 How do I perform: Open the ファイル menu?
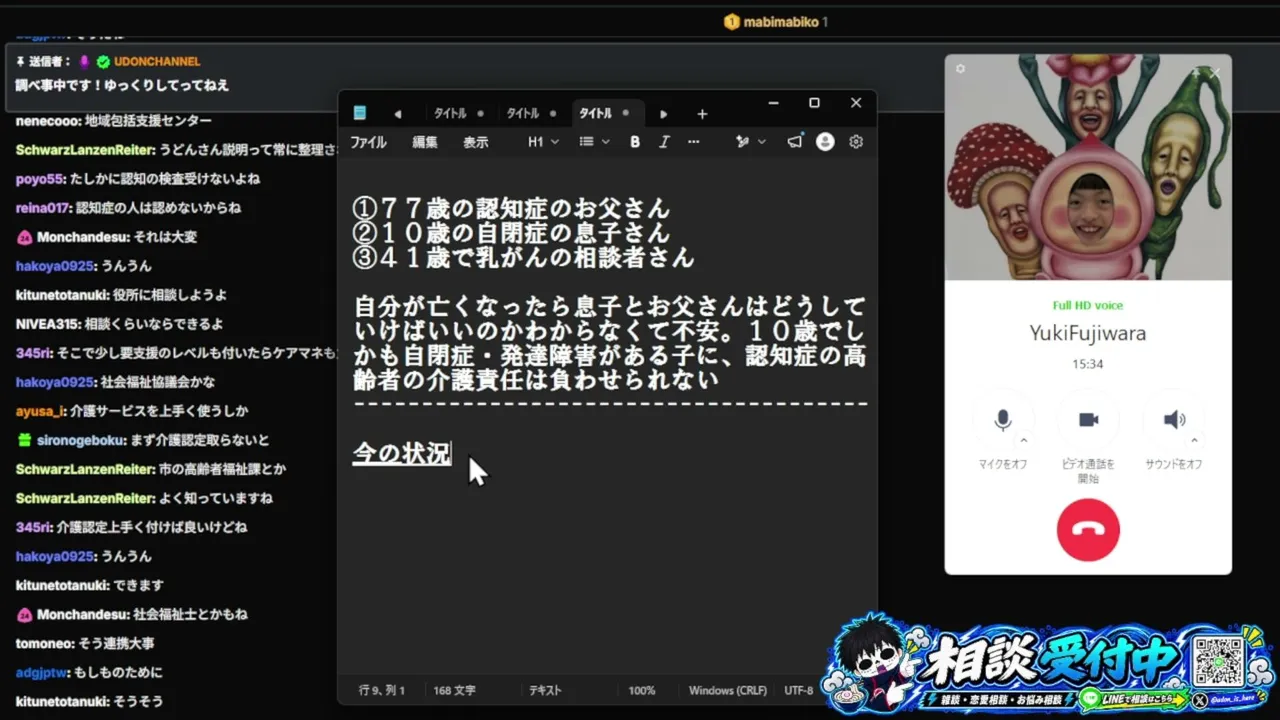click(x=368, y=142)
